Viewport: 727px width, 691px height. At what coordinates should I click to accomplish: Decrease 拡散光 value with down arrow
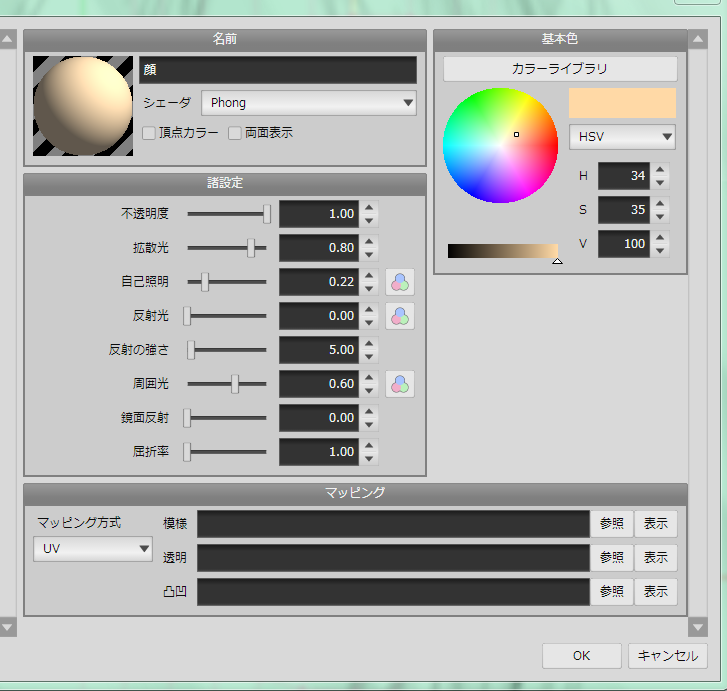[370, 254]
